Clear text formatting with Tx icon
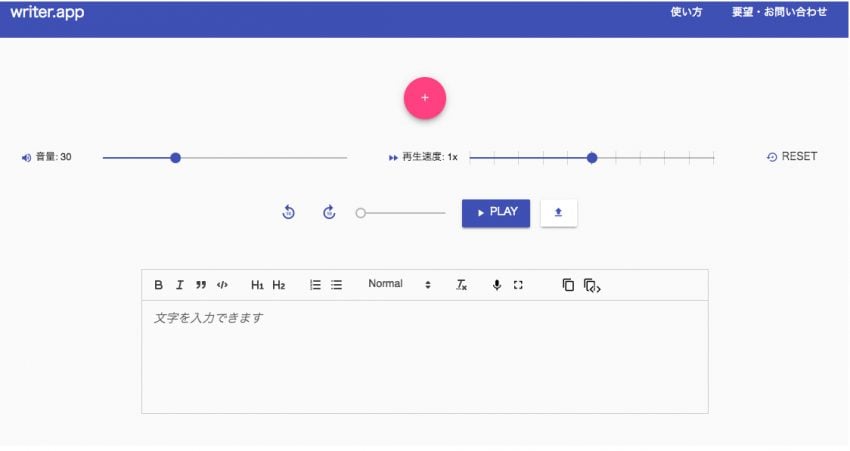This screenshot has width=850, height=451. coord(461,285)
